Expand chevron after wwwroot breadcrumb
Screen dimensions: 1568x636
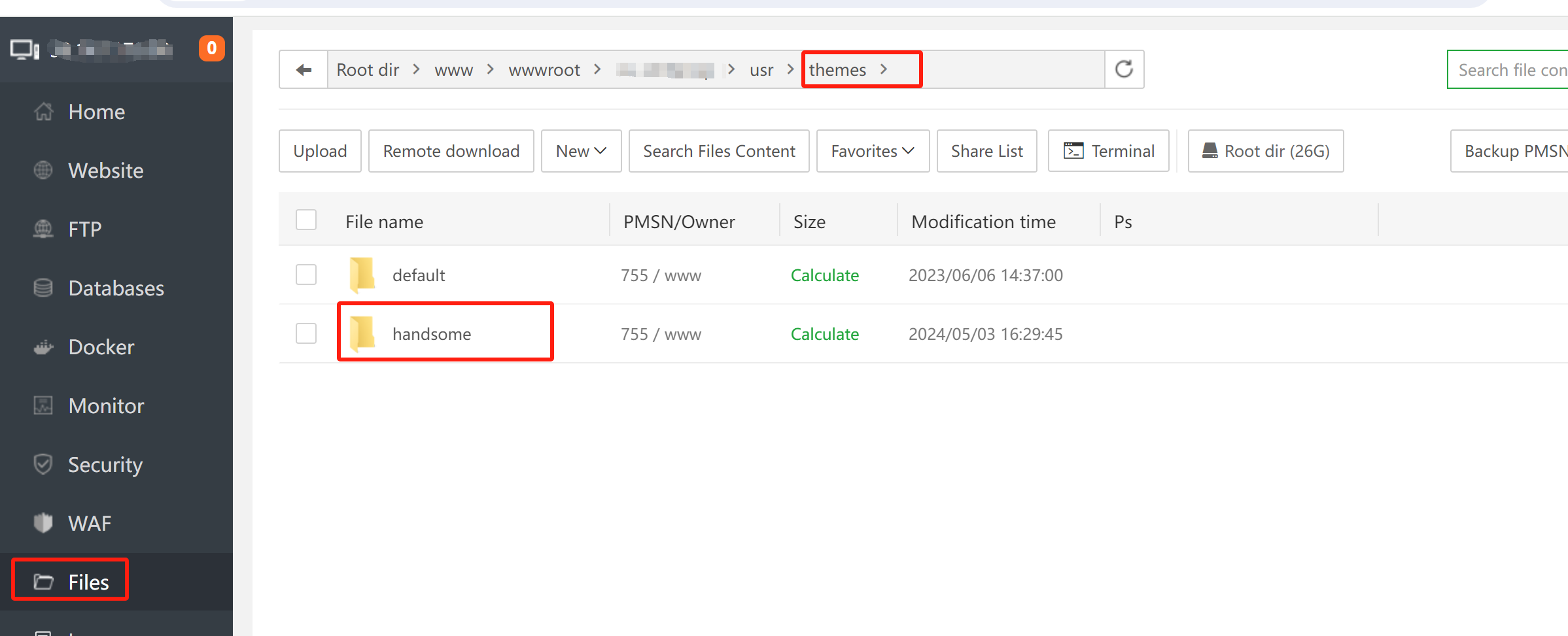[597, 69]
